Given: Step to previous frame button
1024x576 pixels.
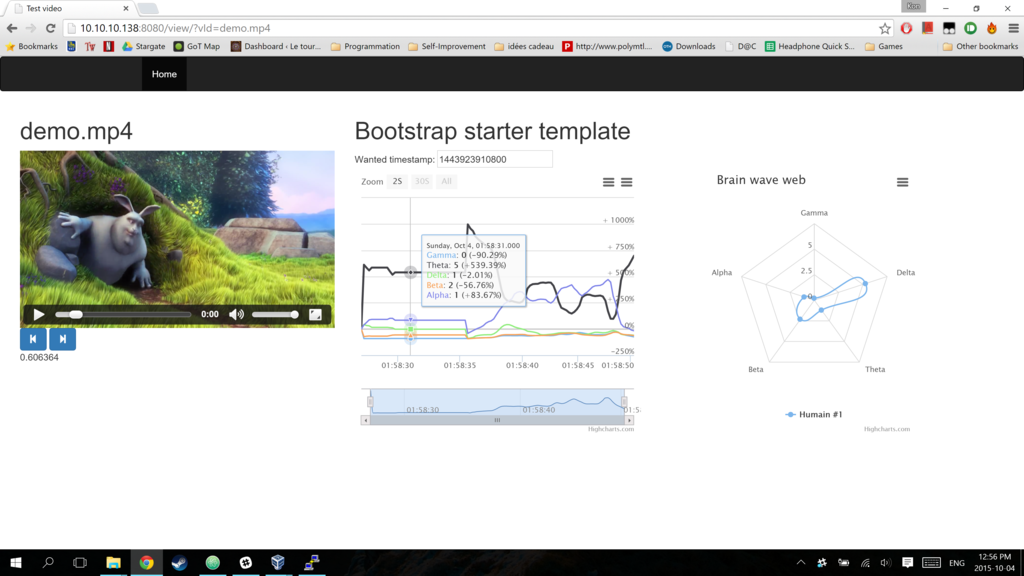Looking at the screenshot, I should click(x=33, y=339).
